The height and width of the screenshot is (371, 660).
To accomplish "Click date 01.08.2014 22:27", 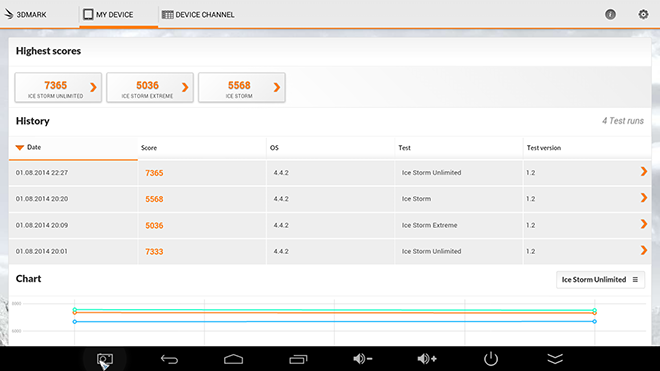I will pyautogui.click(x=42, y=173).
